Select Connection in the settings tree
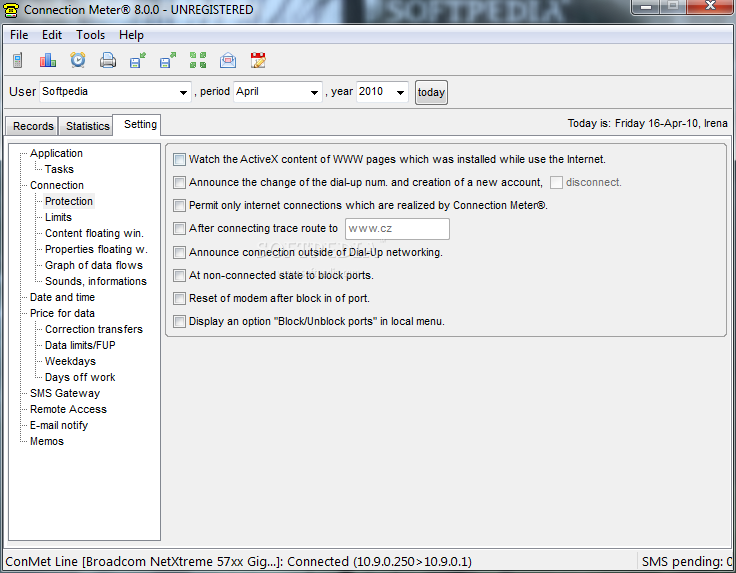The width and height of the screenshot is (736, 573). pos(57,185)
